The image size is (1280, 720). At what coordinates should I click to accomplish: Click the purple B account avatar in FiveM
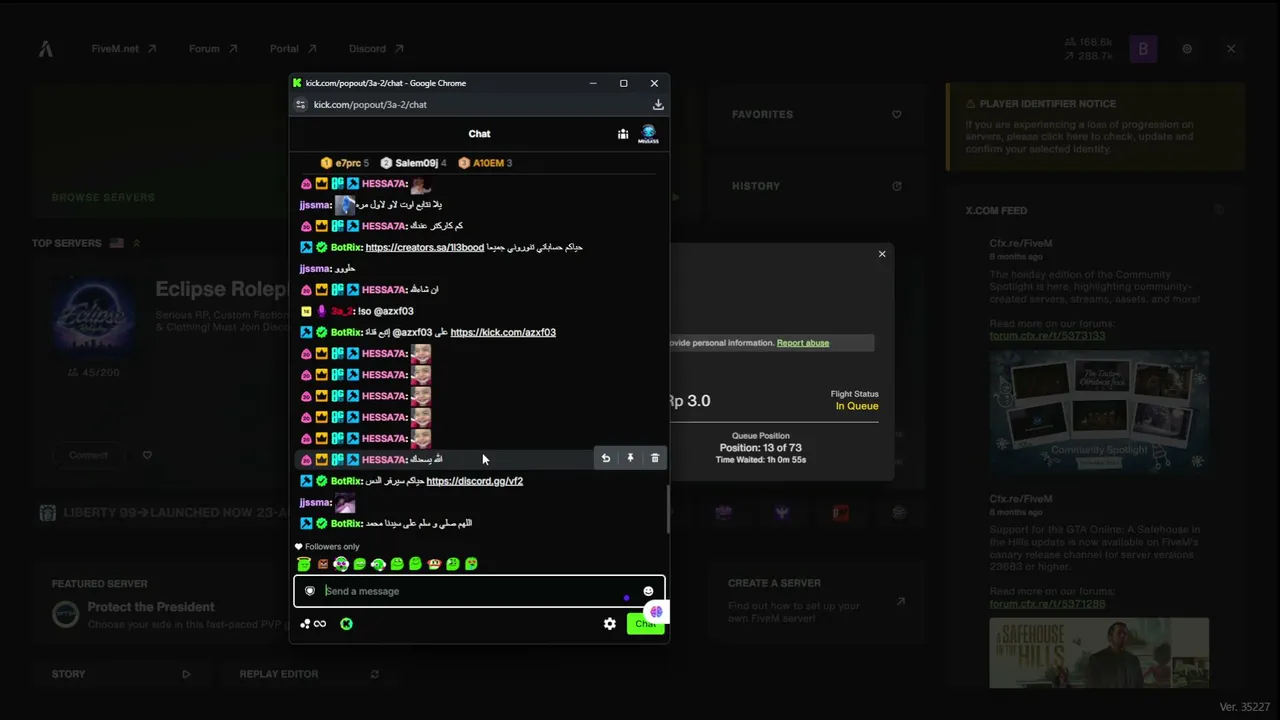click(1143, 49)
